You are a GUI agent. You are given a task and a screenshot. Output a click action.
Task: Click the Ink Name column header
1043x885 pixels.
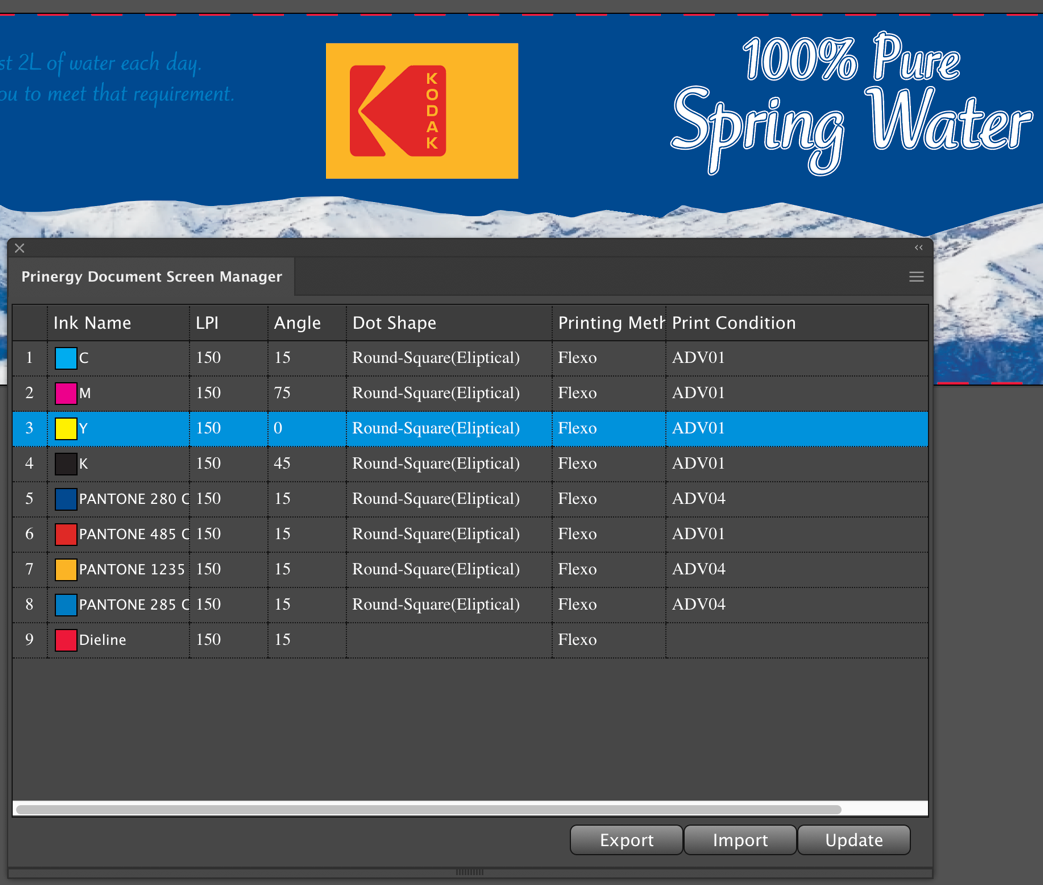(x=92, y=323)
